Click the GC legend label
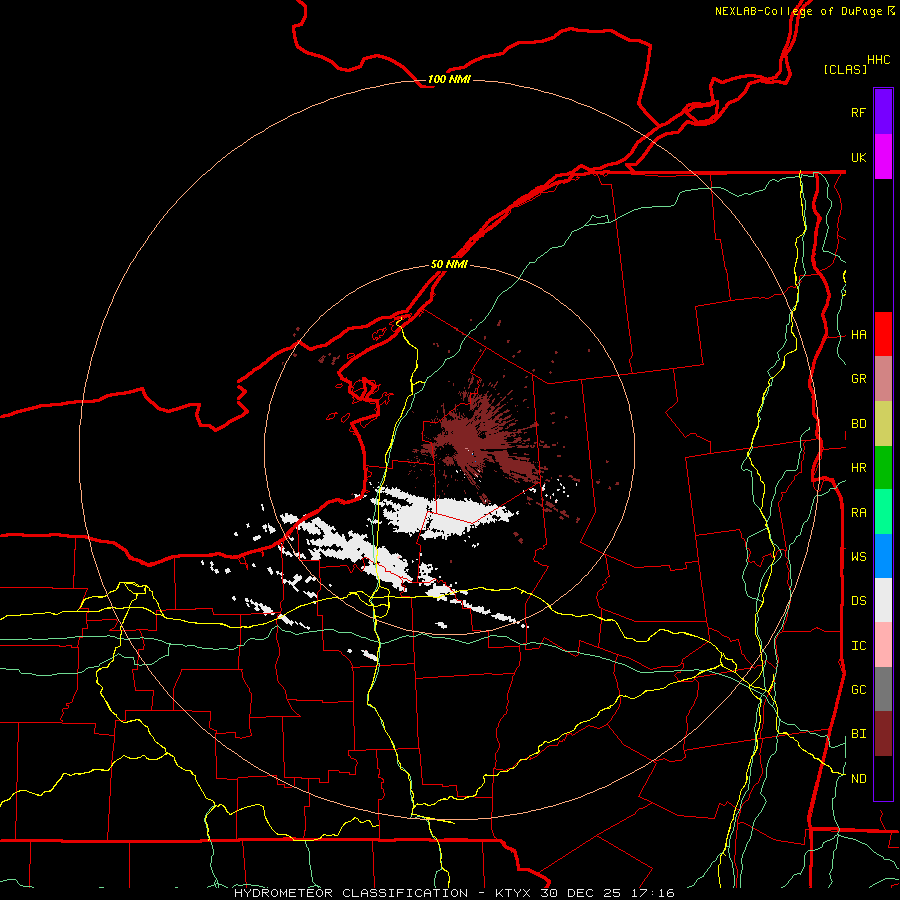Viewport: 900px width, 900px height. pos(858,690)
